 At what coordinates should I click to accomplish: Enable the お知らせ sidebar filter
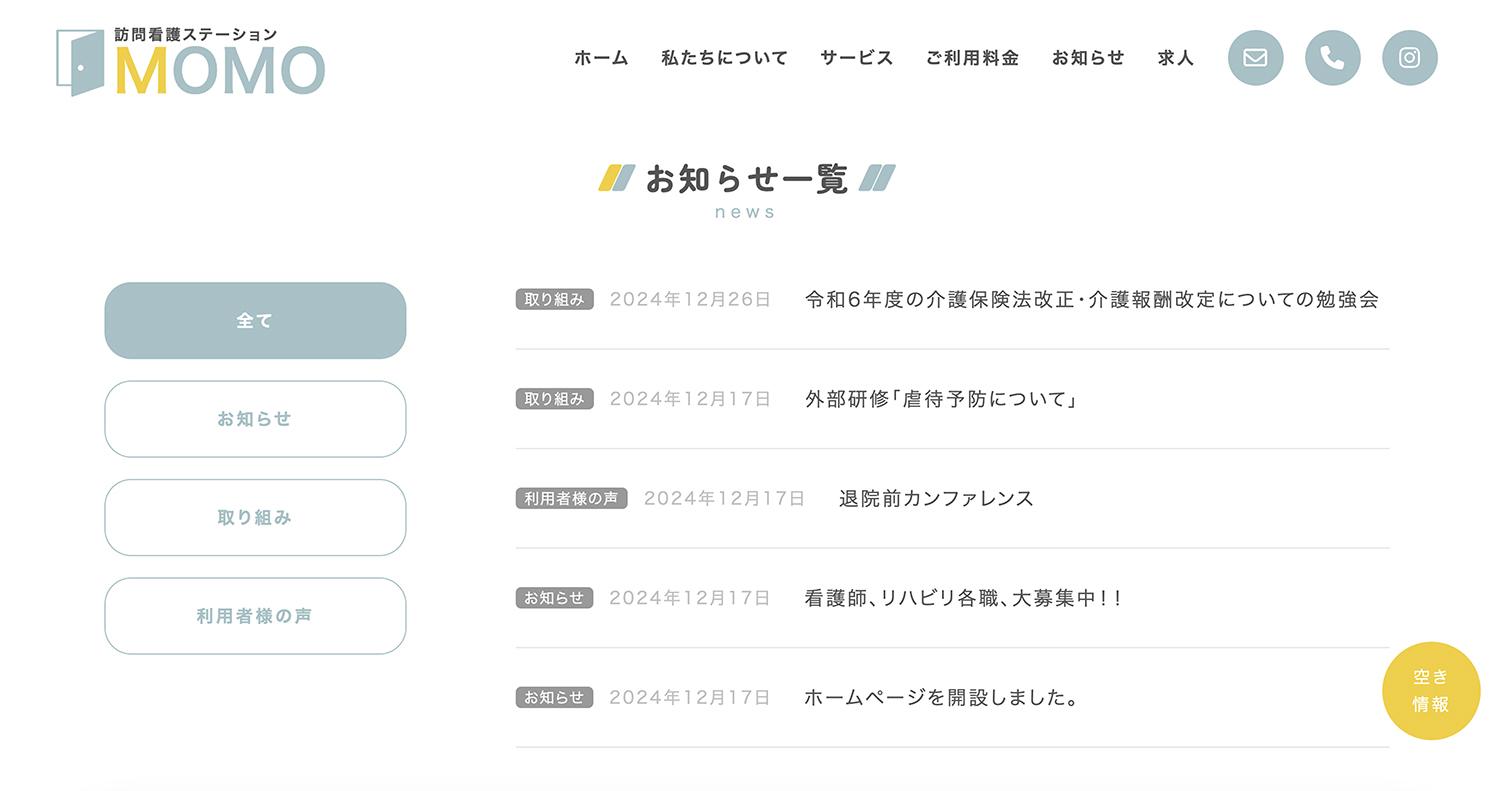tap(255, 419)
